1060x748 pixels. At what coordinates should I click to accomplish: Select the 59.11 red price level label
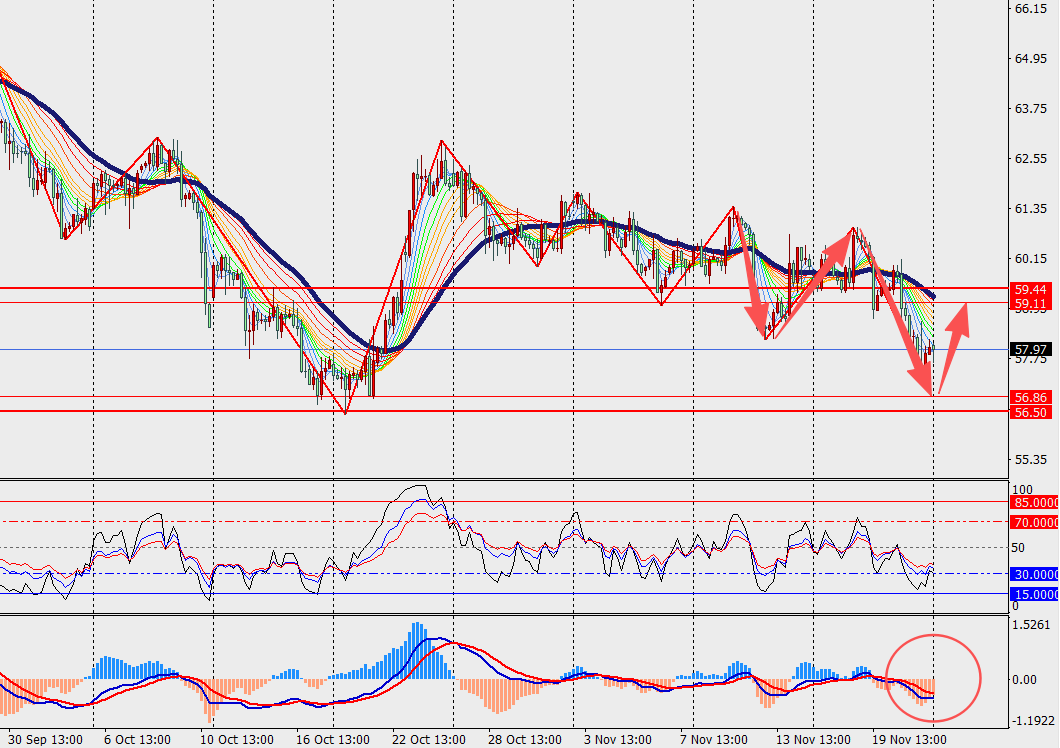coord(1031,303)
